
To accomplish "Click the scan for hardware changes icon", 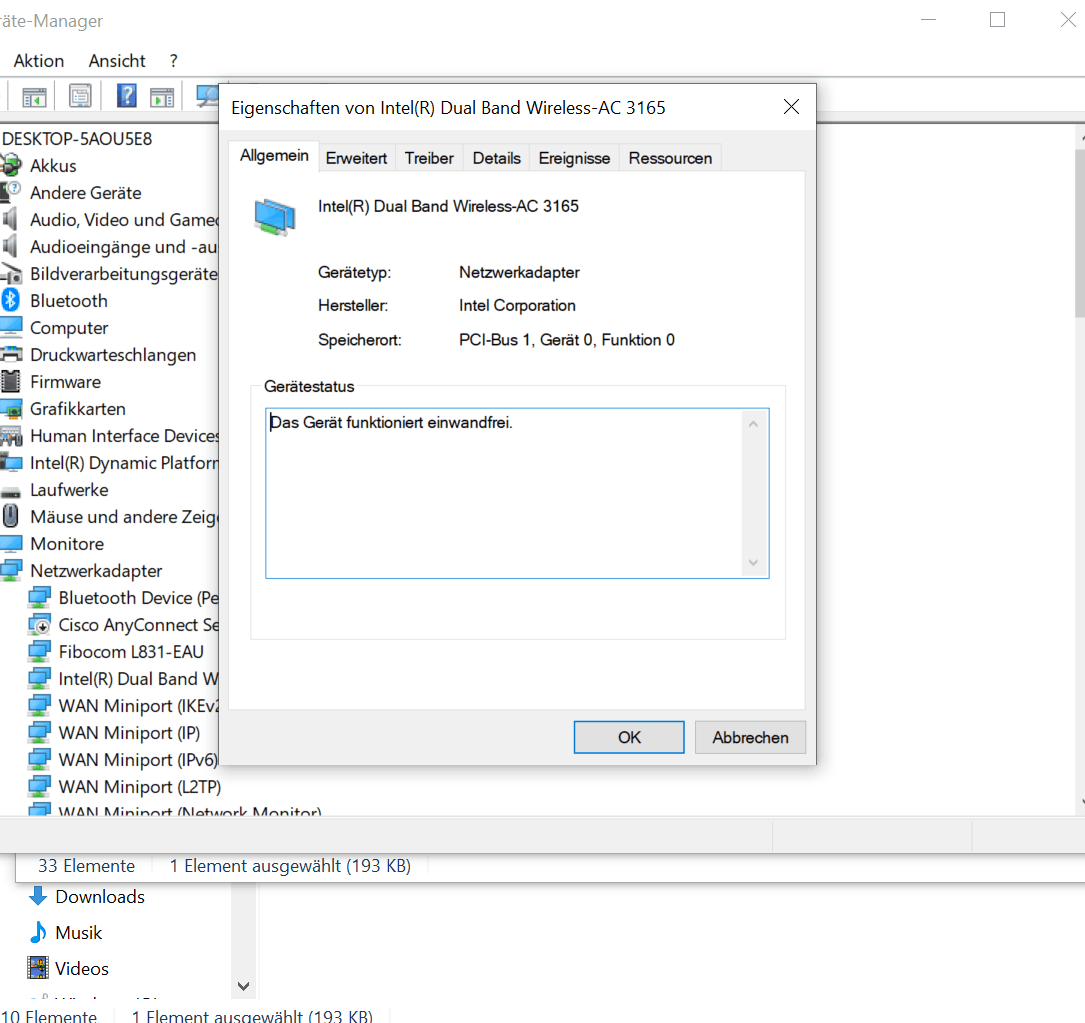I will click(207, 96).
